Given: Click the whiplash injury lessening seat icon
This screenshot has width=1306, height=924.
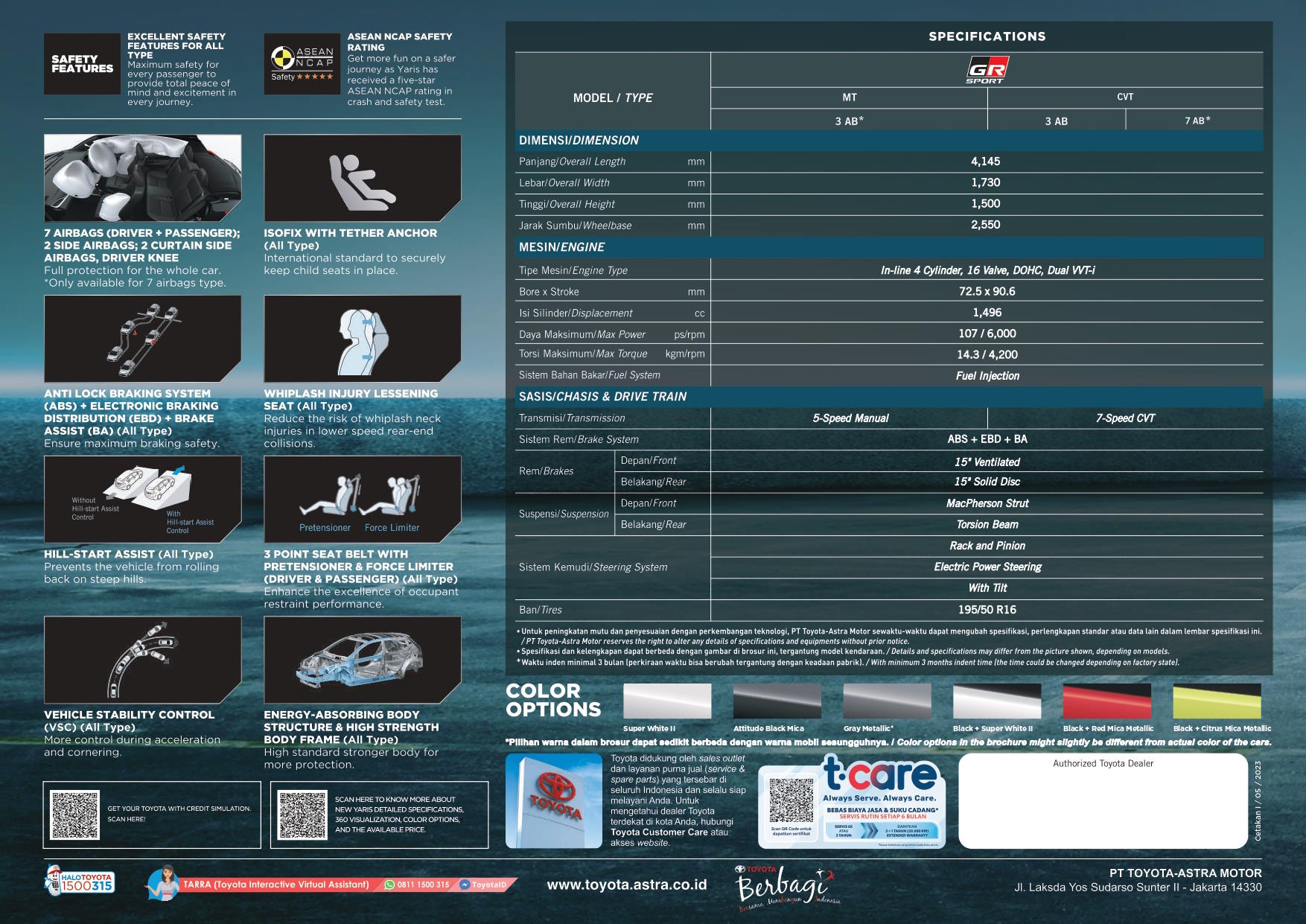Looking at the screenshot, I should 363,339.
